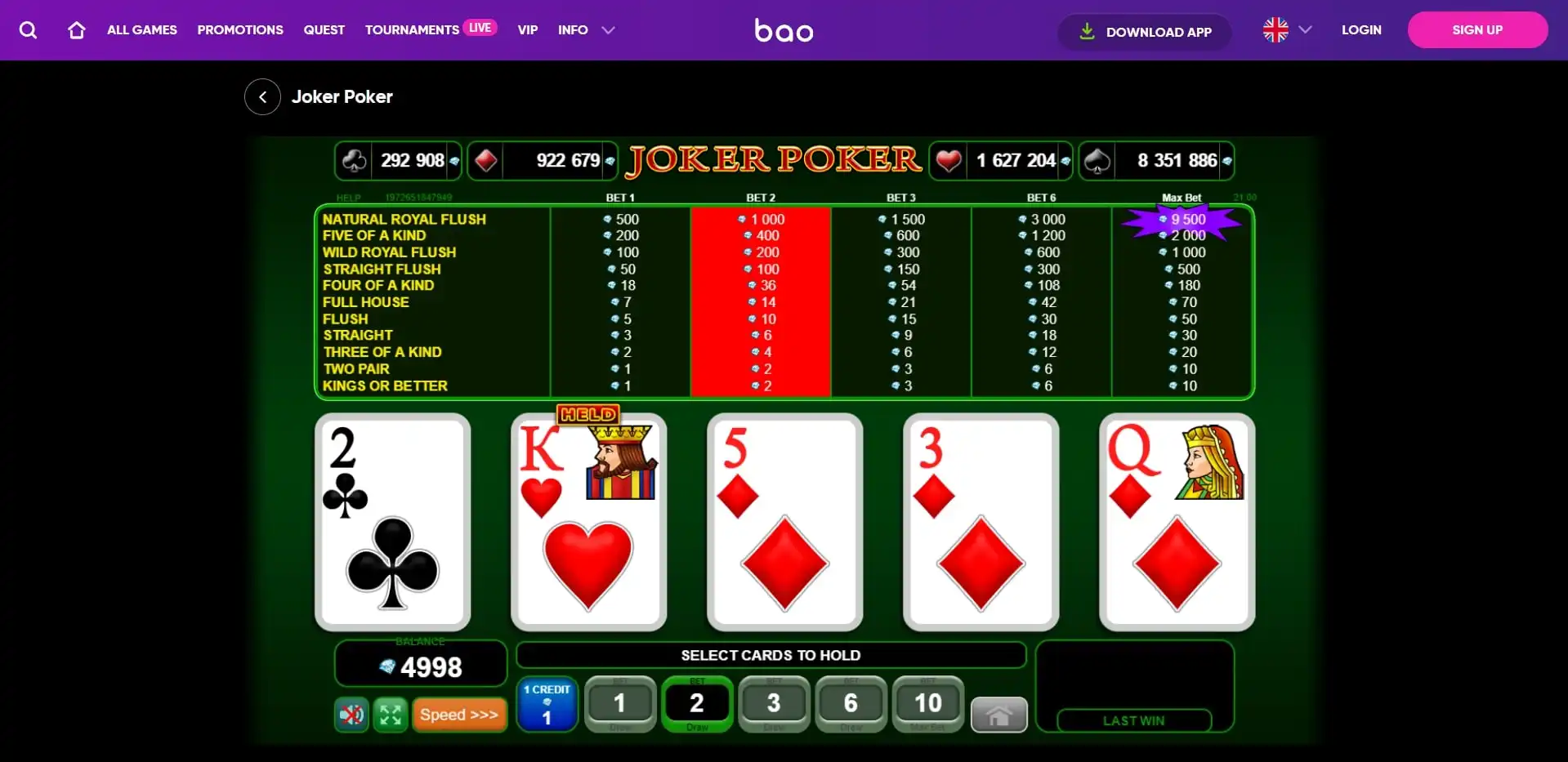This screenshot has width=1568, height=762.
Task: Click the gray game home button
Action: tap(998, 715)
